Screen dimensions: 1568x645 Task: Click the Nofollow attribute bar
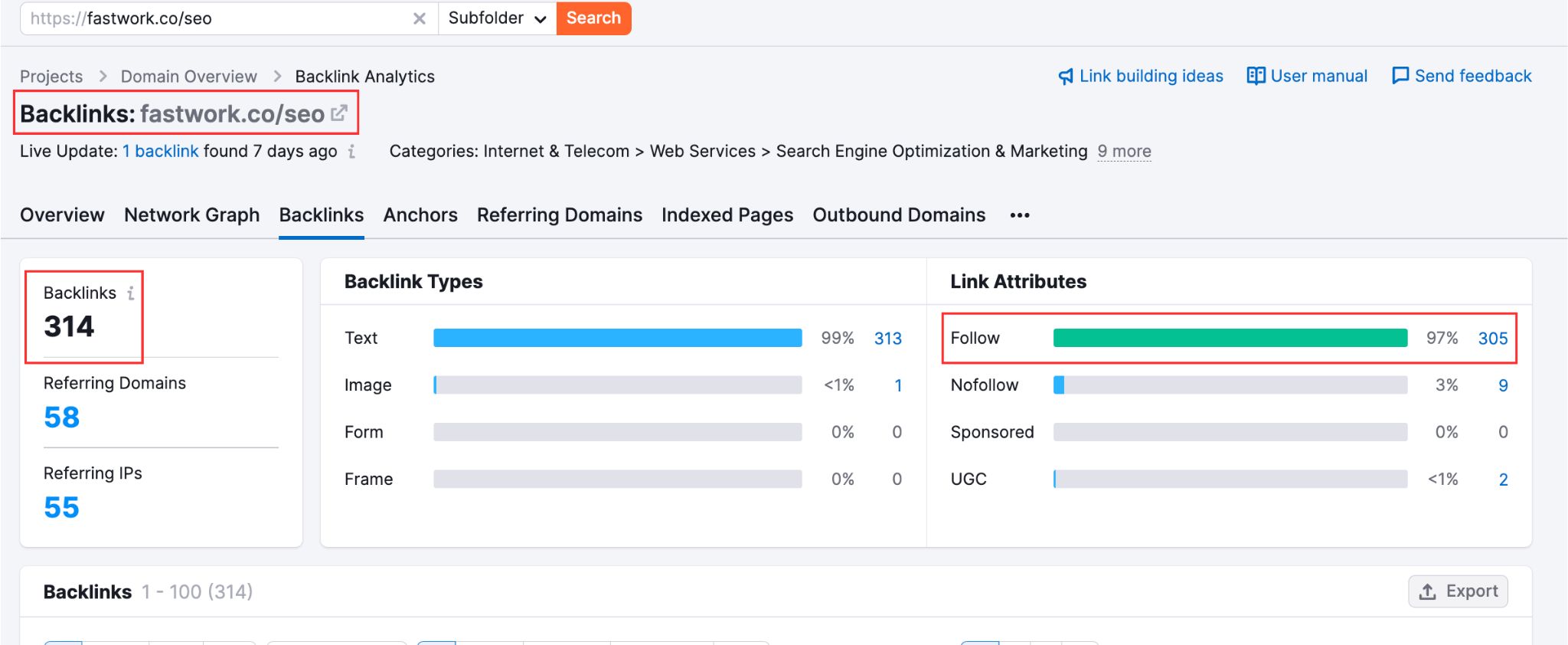1230,385
